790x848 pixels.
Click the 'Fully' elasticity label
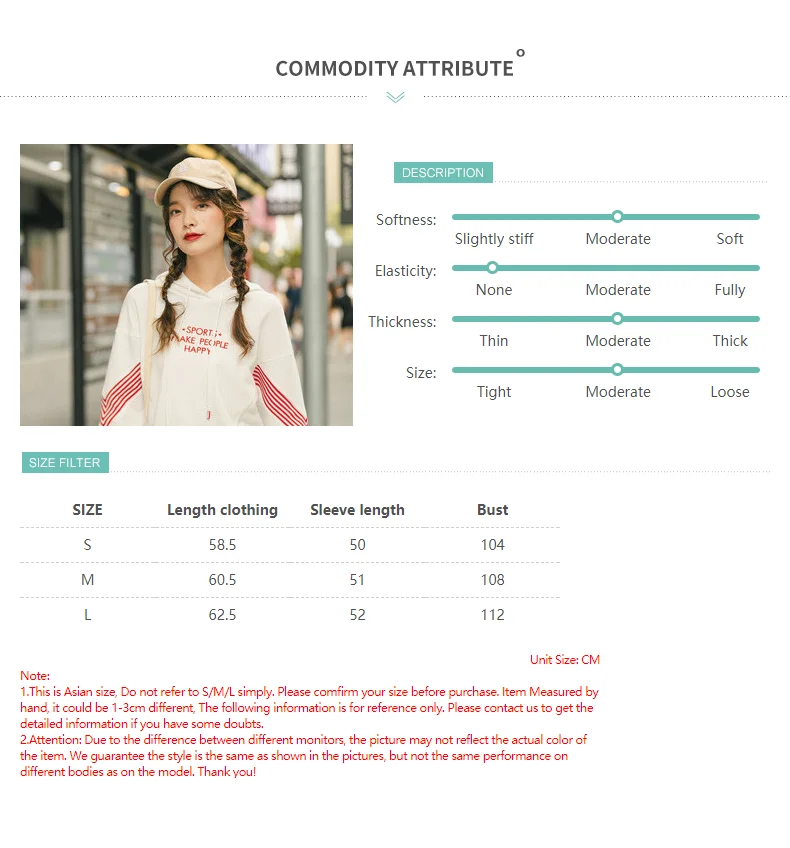click(x=729, y=290)
